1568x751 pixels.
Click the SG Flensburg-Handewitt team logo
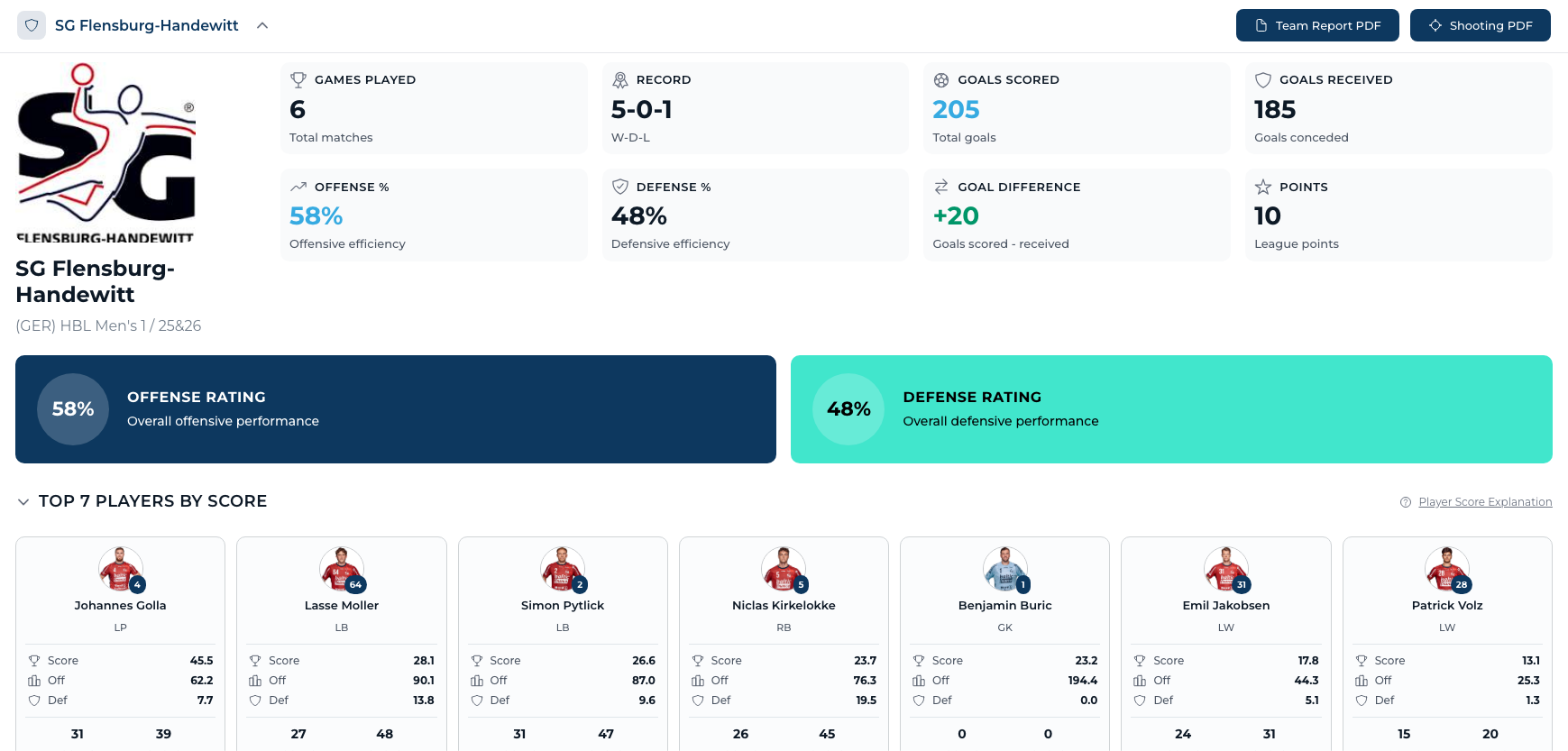pos(106,153)
